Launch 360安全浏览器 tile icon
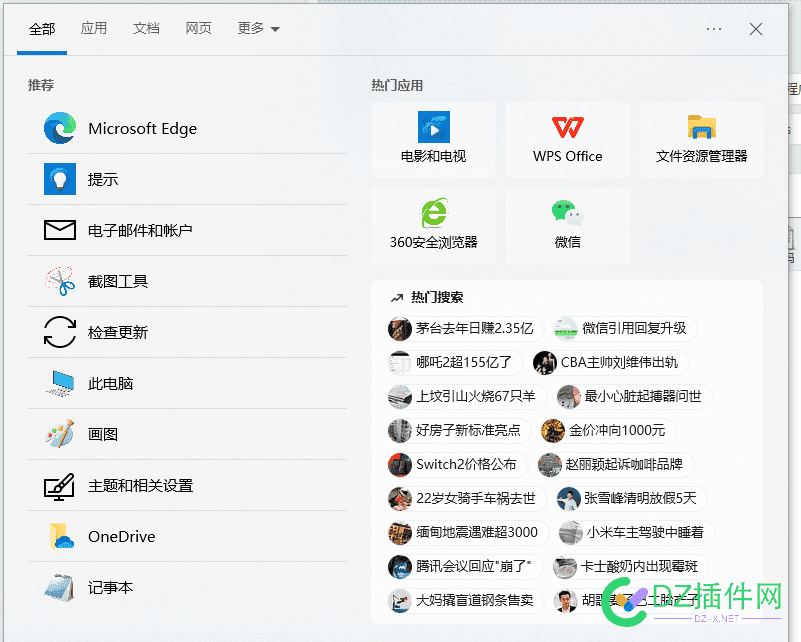 (x=434, y=212)
